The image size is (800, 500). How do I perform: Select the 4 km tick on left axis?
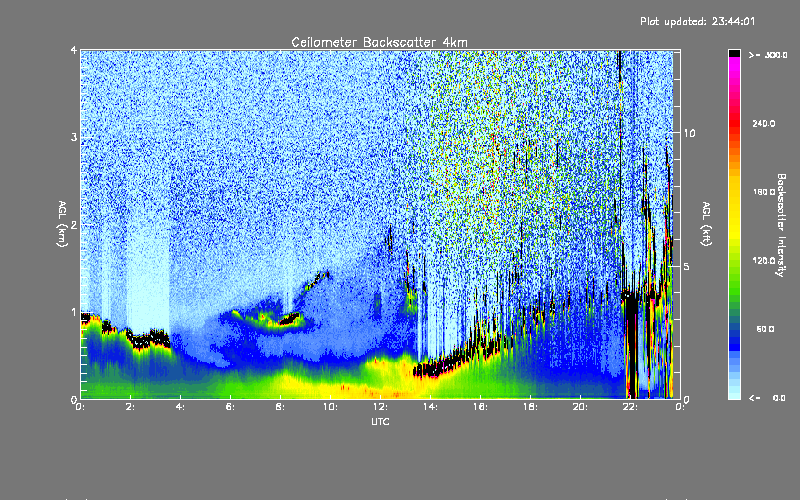click(74, 51)
